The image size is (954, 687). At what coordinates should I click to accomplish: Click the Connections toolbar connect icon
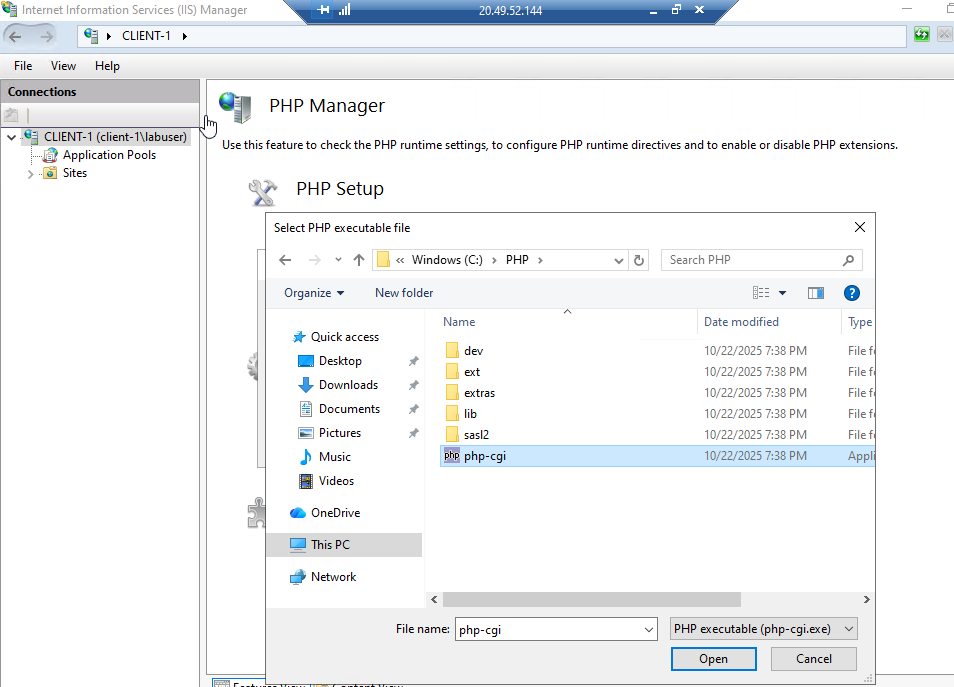click(x=12, y=114)
